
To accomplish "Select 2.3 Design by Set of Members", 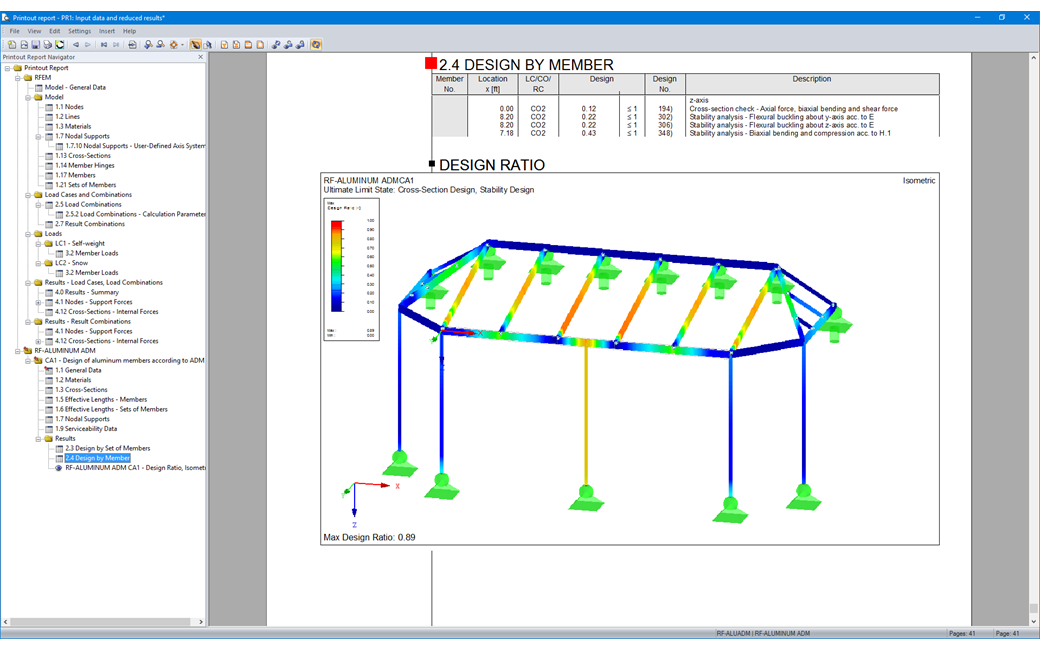I will pyautogui.click(x=107, y=448).
